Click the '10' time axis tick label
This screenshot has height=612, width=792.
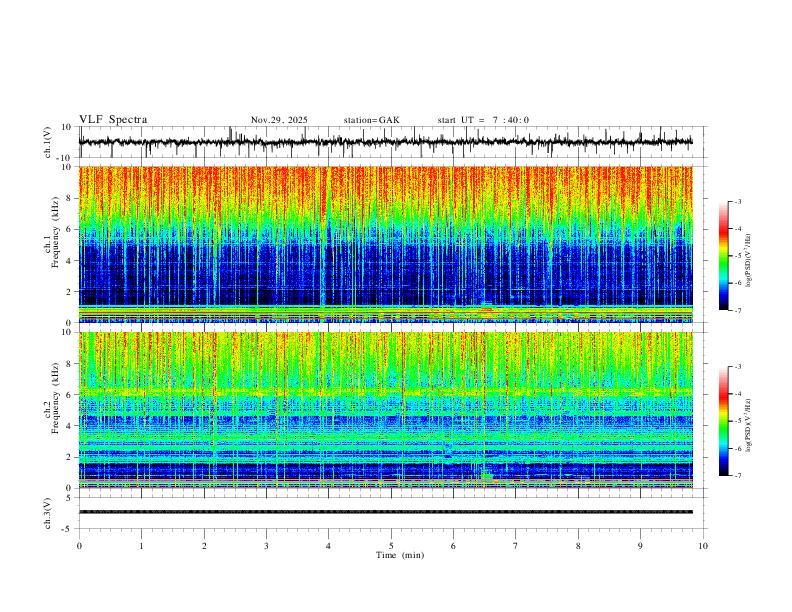point(703,546)
